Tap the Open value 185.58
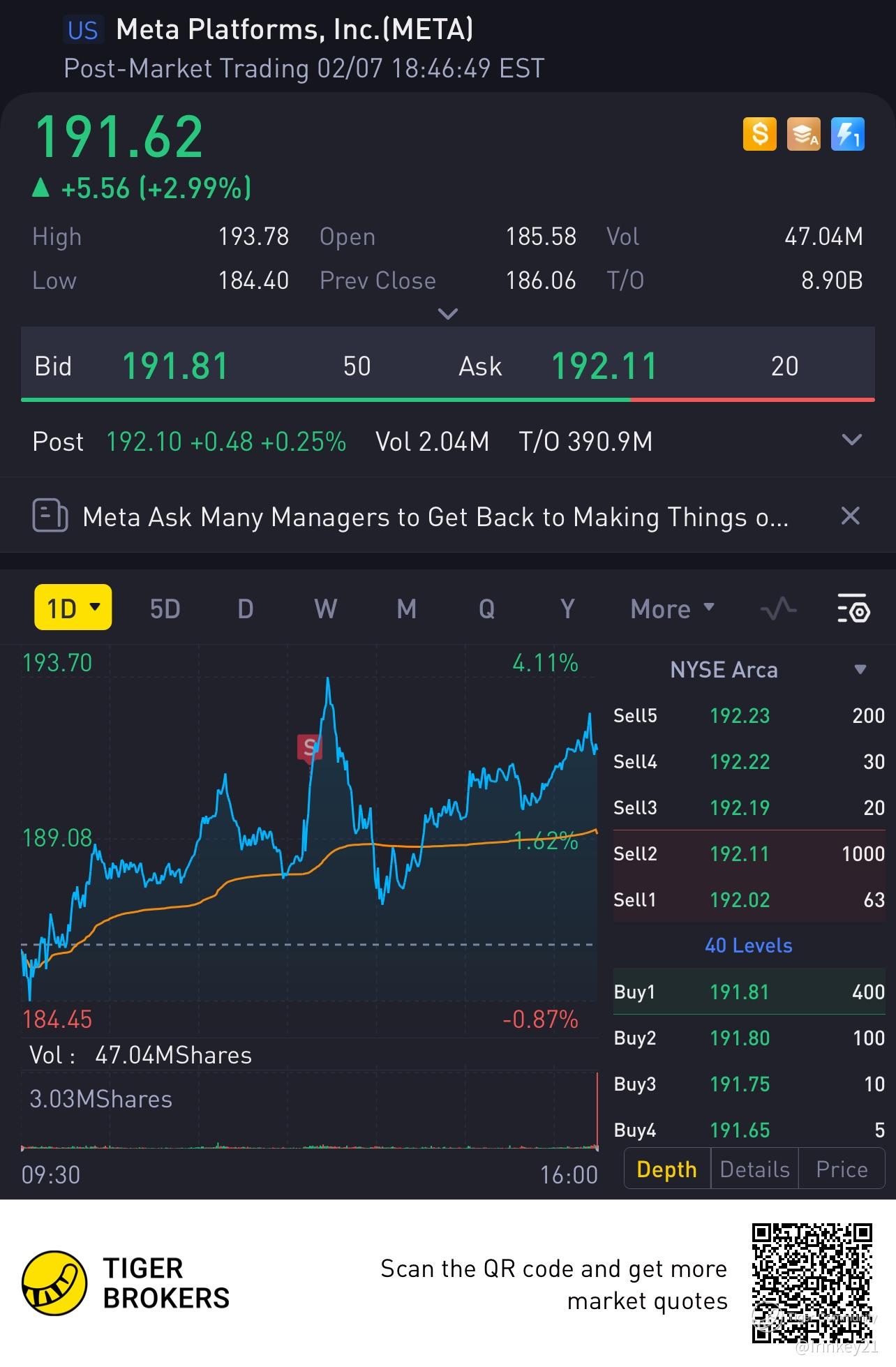896x1367 pixels. (541, 237)
